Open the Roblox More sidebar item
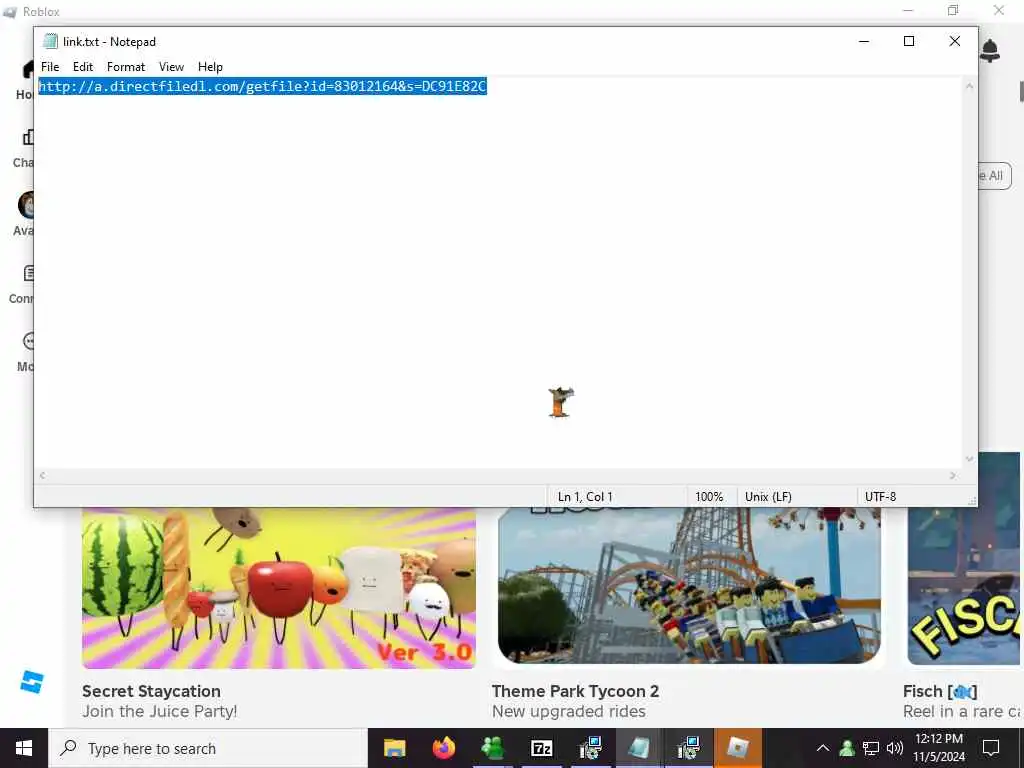The height and width of the screenshot is (768, 1024). click(26, 353)
